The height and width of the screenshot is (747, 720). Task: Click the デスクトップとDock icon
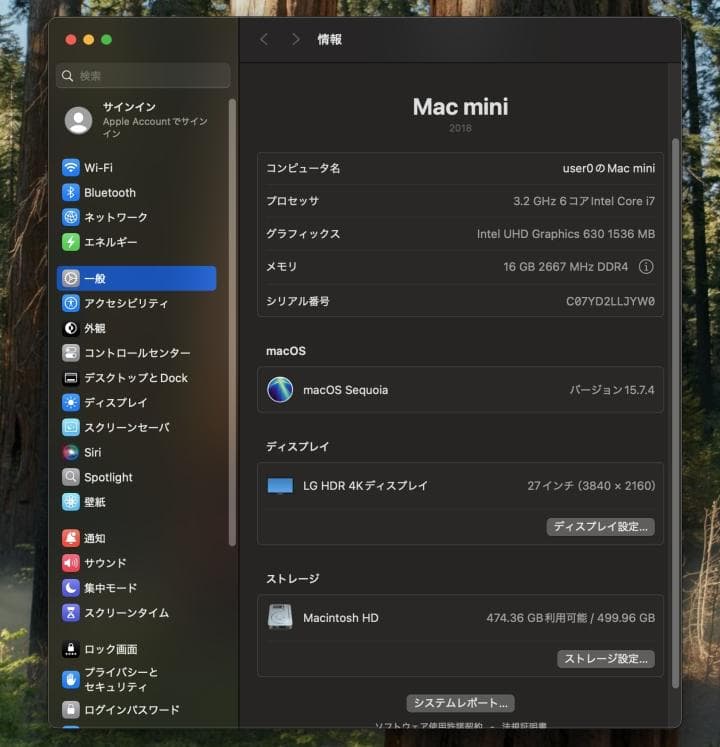(71, 378)
